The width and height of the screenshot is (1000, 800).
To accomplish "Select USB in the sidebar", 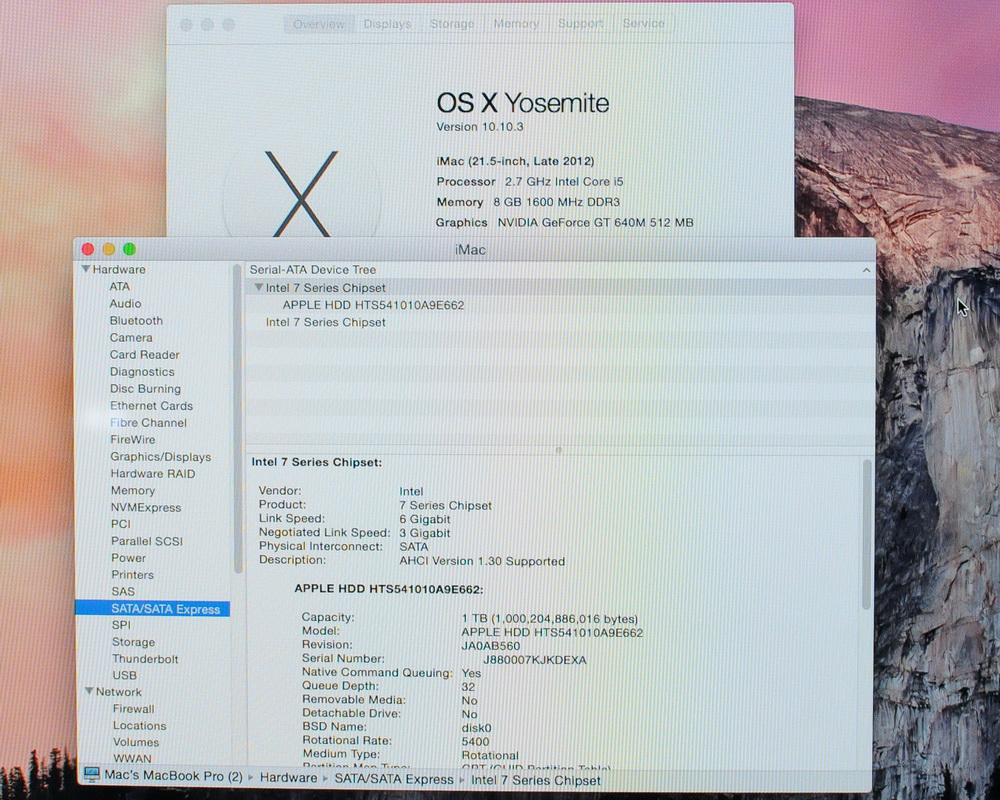I will tap(124, 675).
